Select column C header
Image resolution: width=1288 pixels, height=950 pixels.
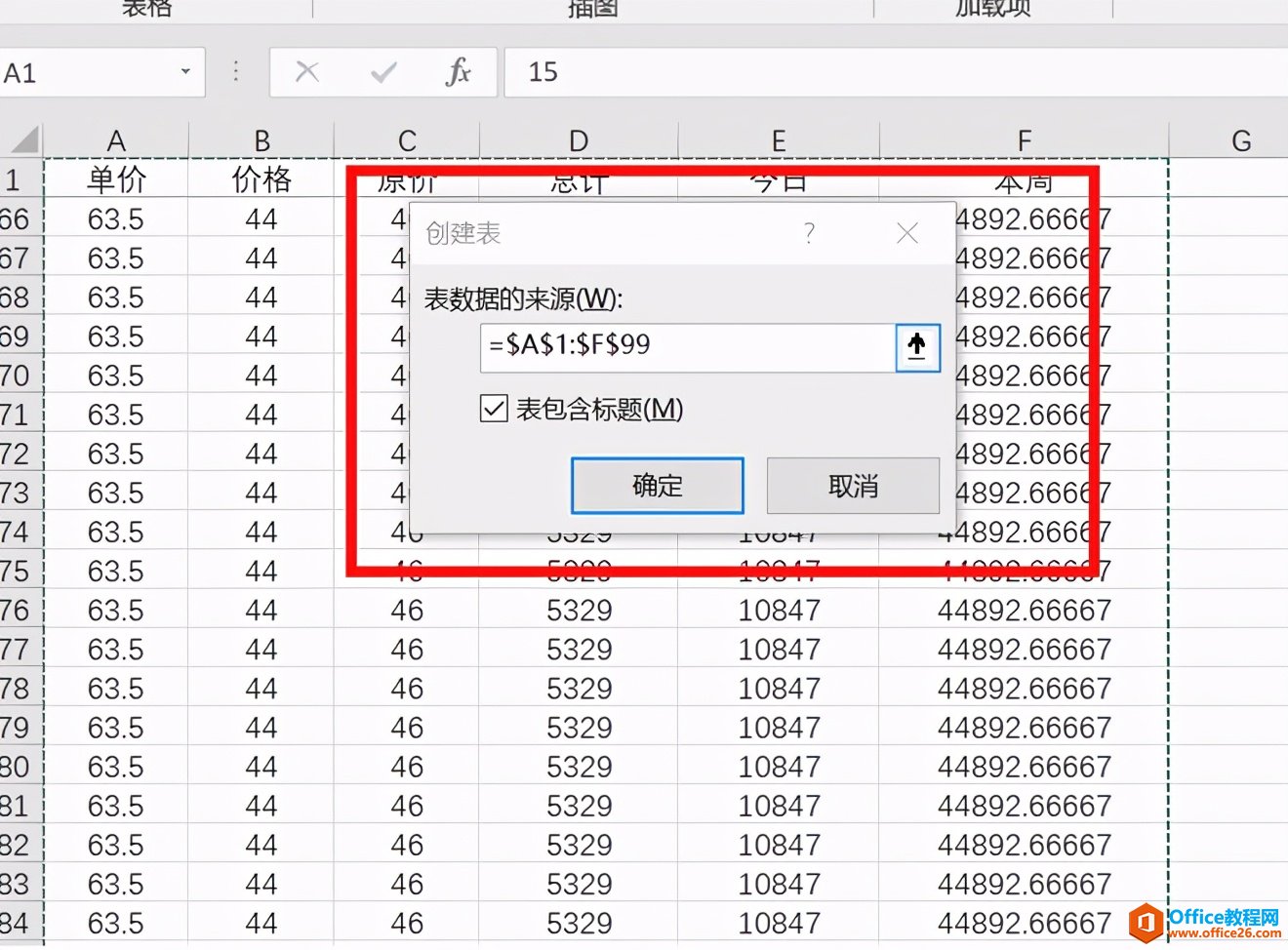[407, 140]
